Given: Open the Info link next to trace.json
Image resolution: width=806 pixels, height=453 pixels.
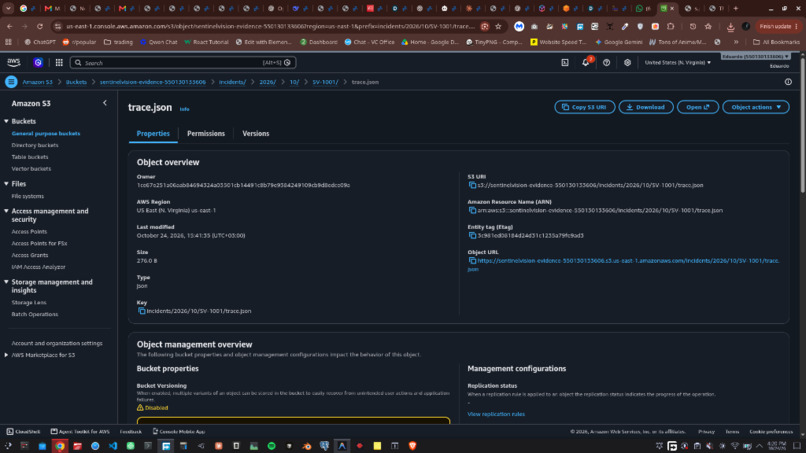Looking at the screenshot, I should click(x=184, y=109).
